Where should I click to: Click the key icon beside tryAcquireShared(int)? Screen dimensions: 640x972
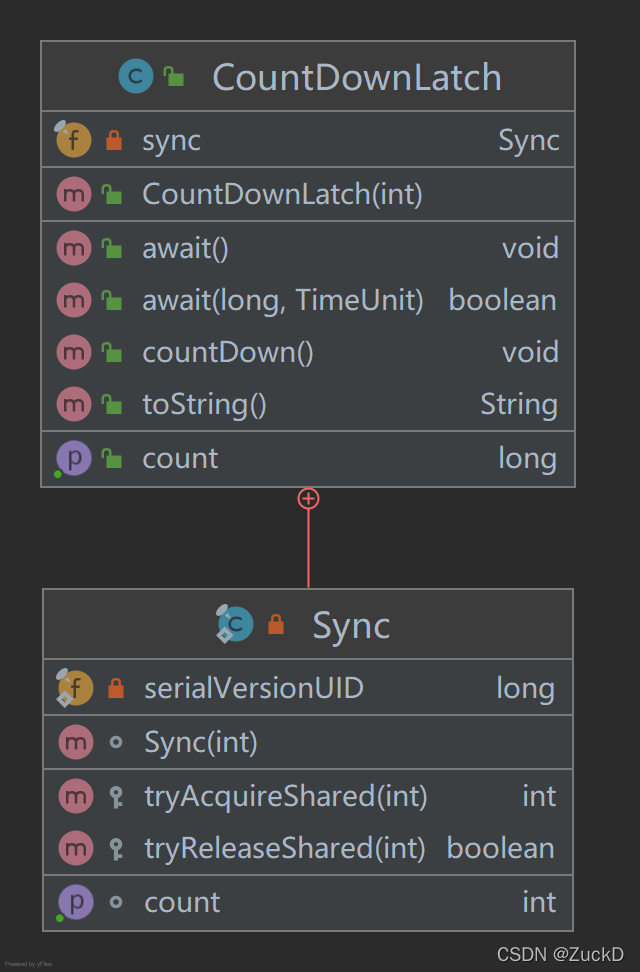click(116, 797)
